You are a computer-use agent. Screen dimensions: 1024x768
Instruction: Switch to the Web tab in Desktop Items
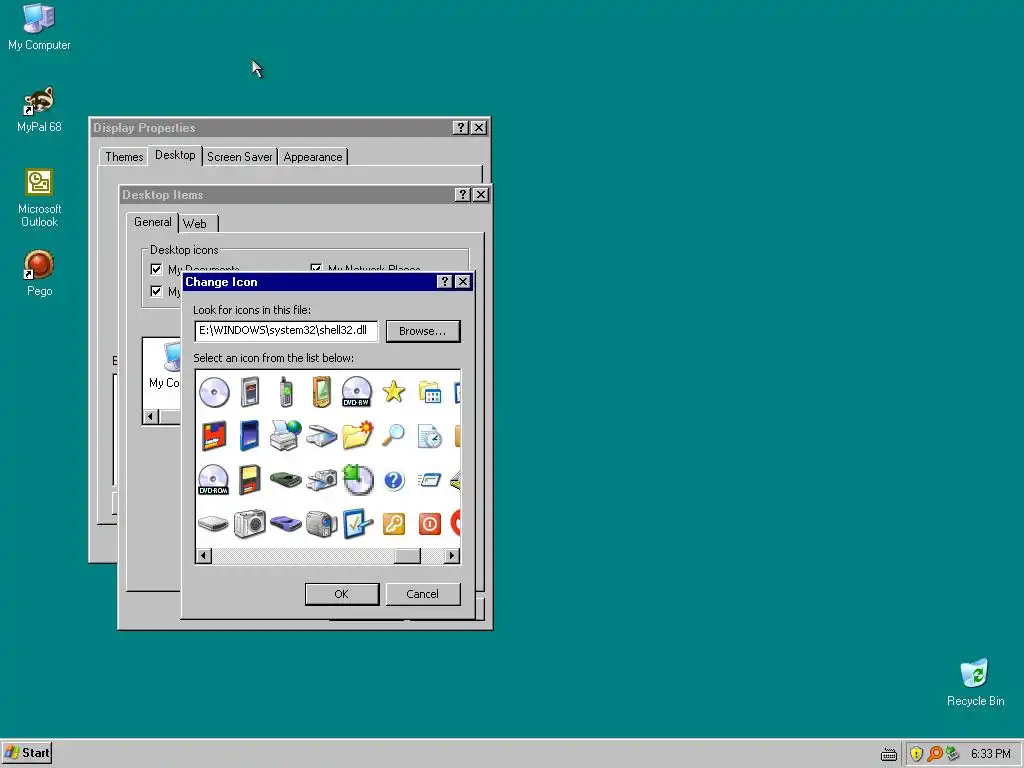pyautogui.click(x=195, y=223)
